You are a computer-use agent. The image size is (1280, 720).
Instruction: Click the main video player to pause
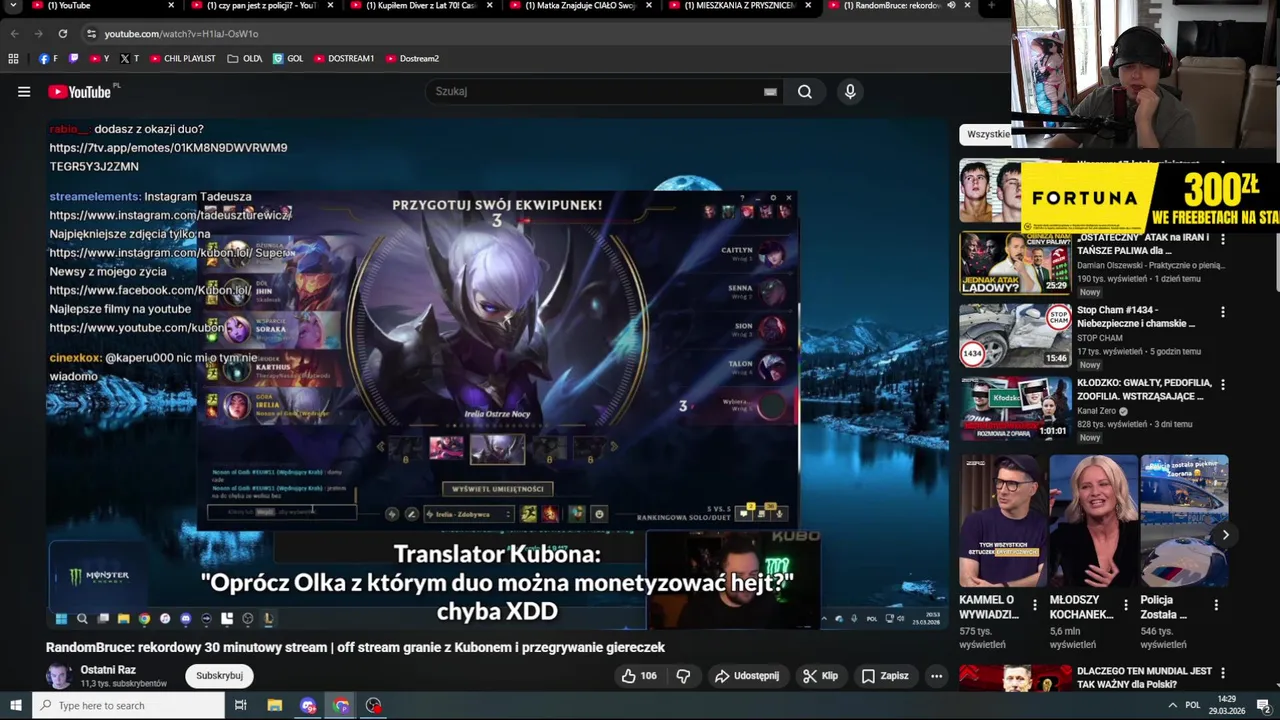coord(497,374)
